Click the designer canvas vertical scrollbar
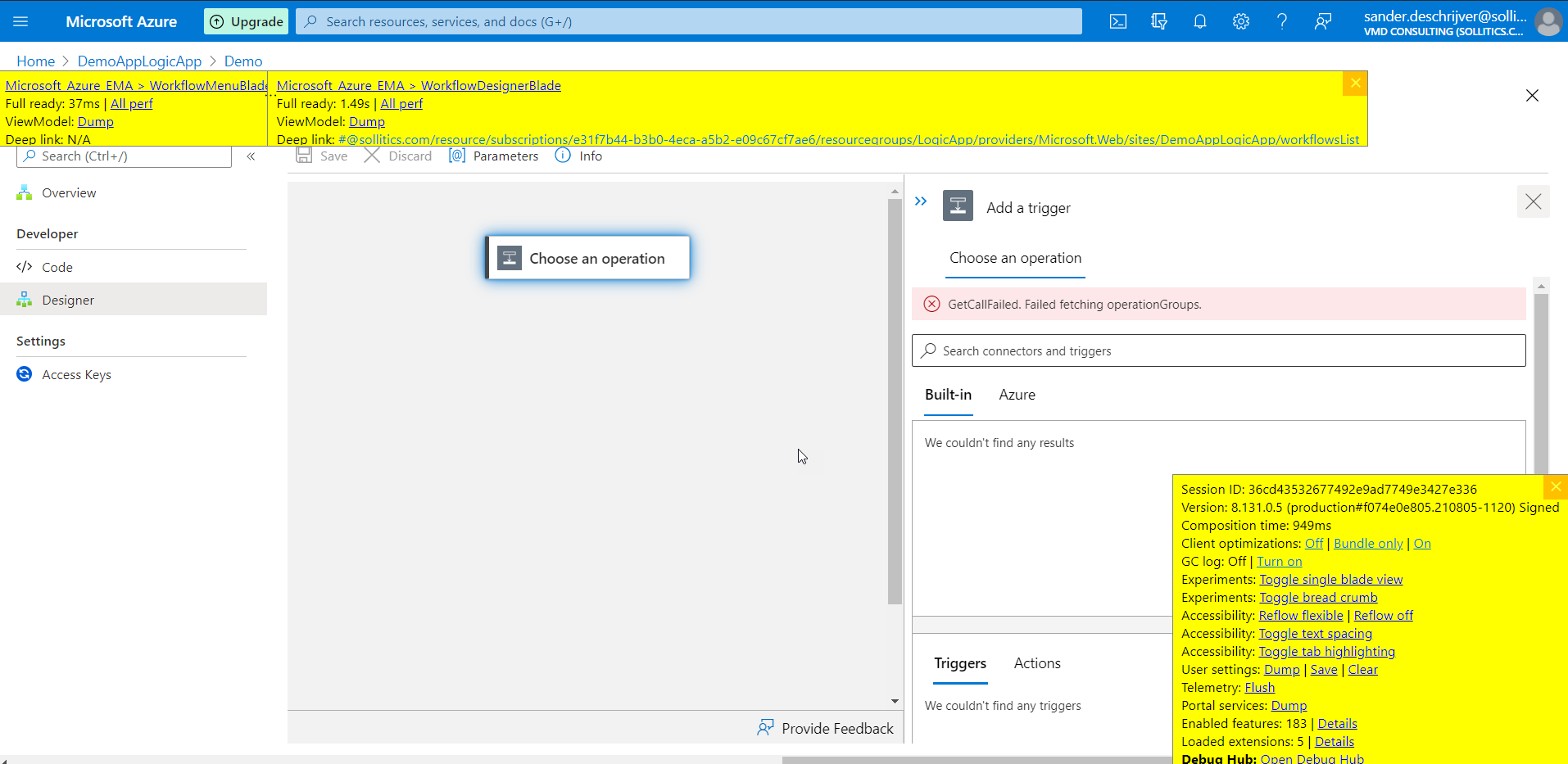Viewport: 1568px width, 764px height. click(895, 401)
